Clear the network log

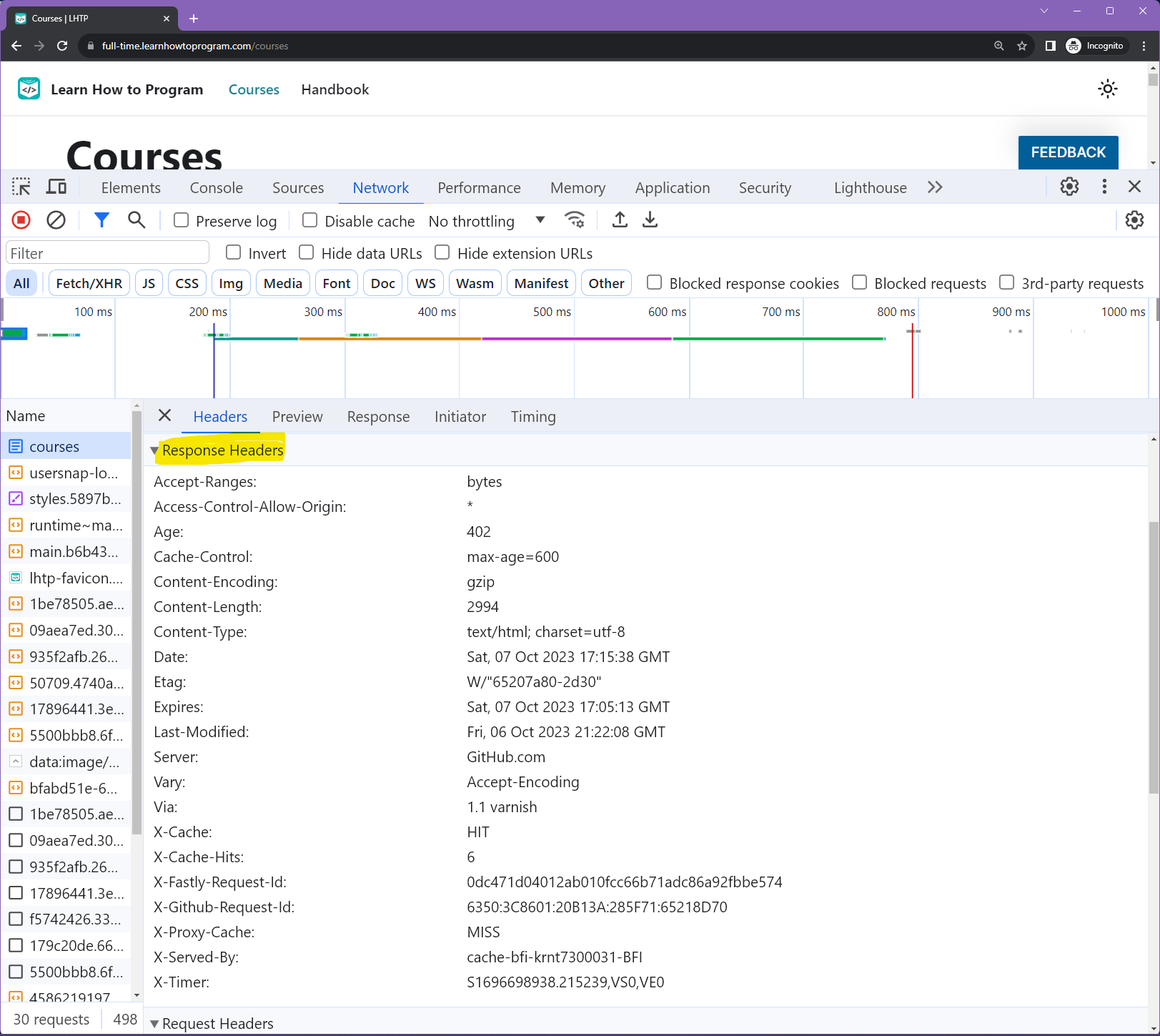[56, 220]
